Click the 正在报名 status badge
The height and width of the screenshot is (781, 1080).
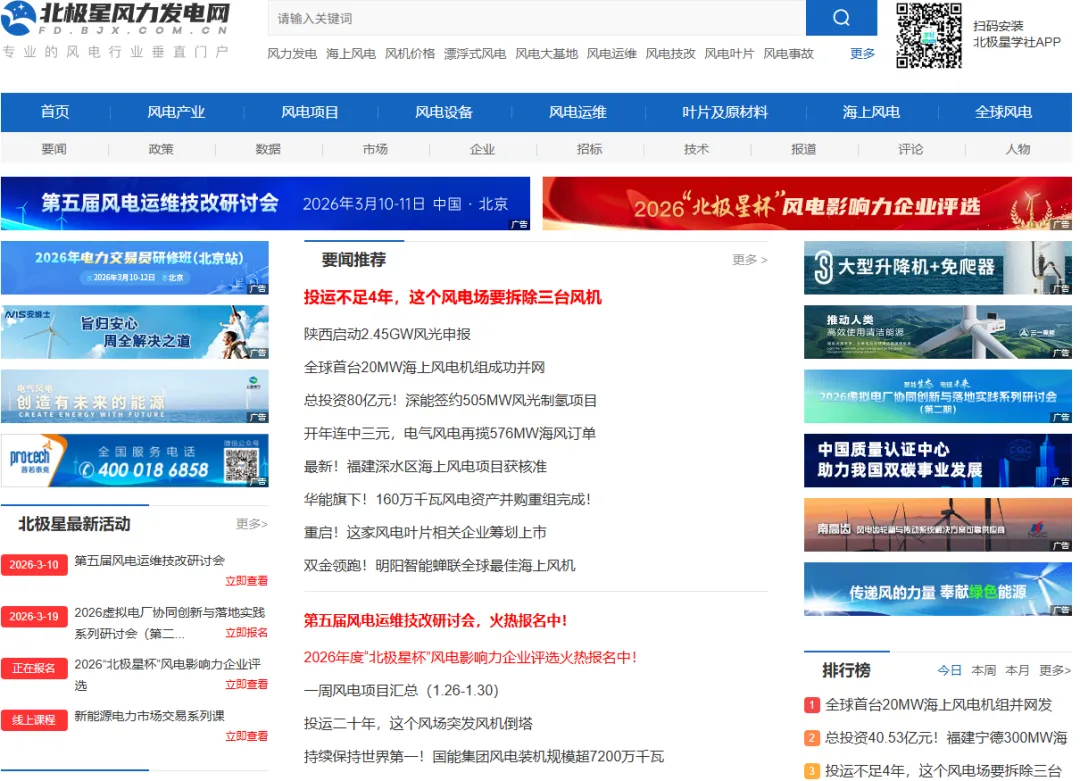pyautogui.click(x=34, y=668)
